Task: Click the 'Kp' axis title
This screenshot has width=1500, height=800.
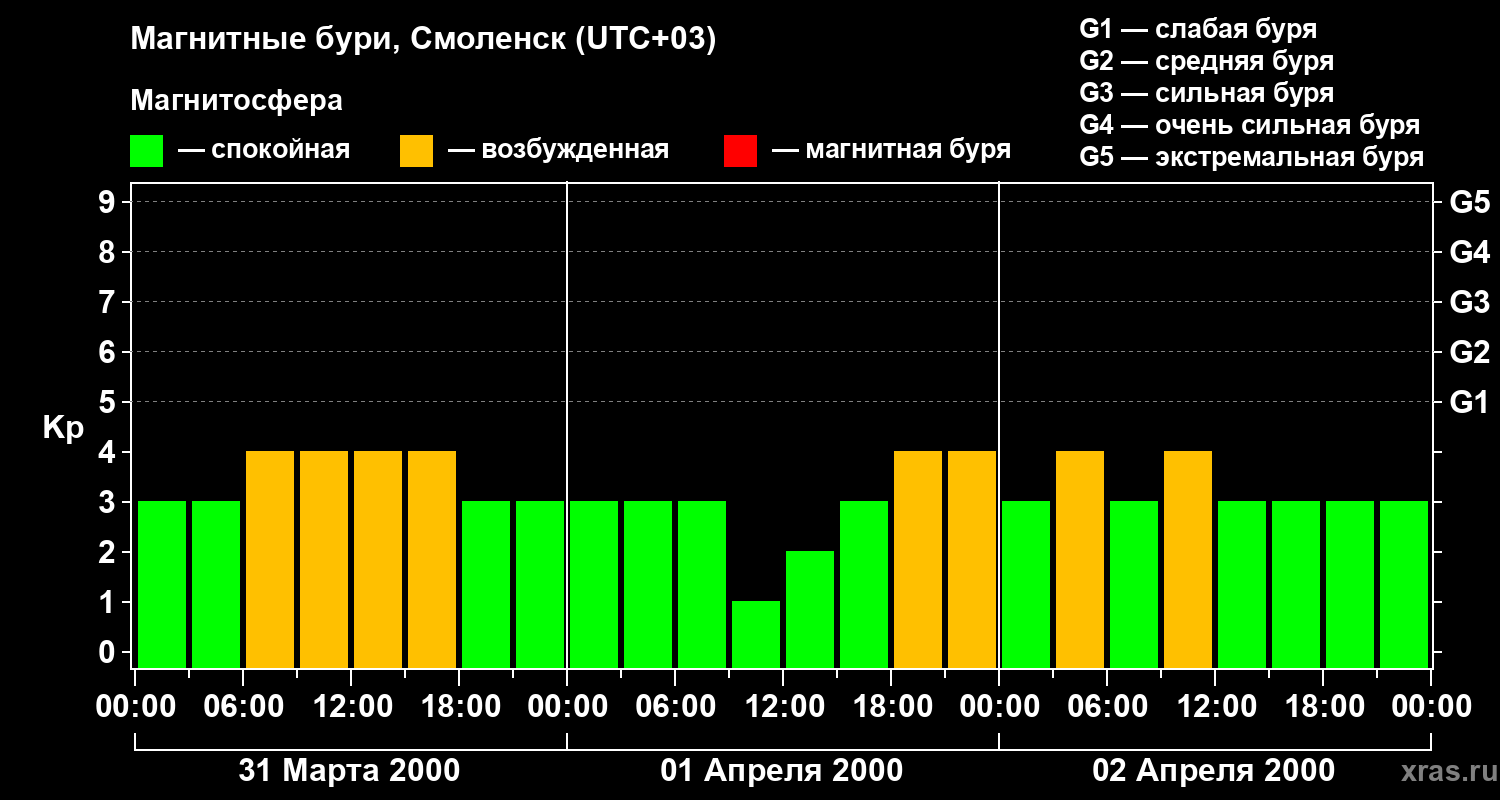Action: 63,429
